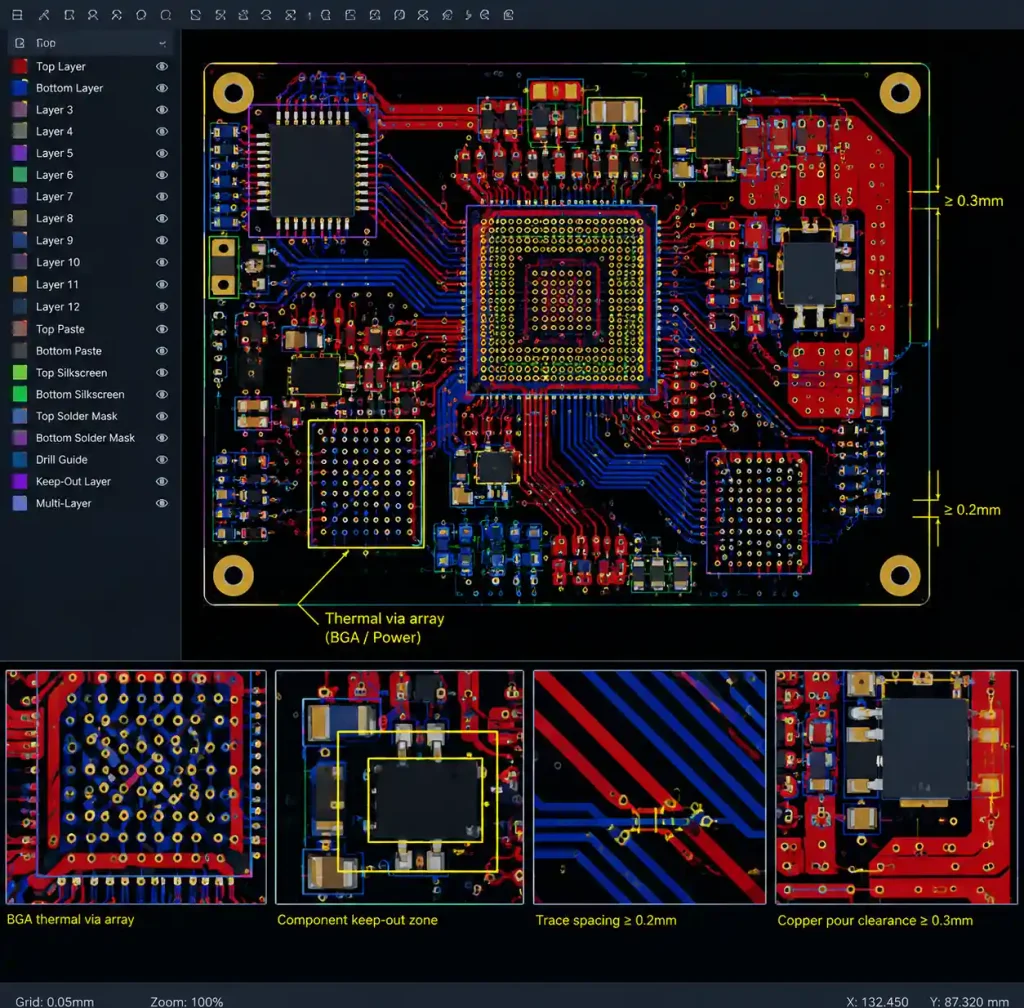This screenshot has width=1024, height=1008.
Task: Open the Keep-Out Layer purple swatch
Action: 20,482
